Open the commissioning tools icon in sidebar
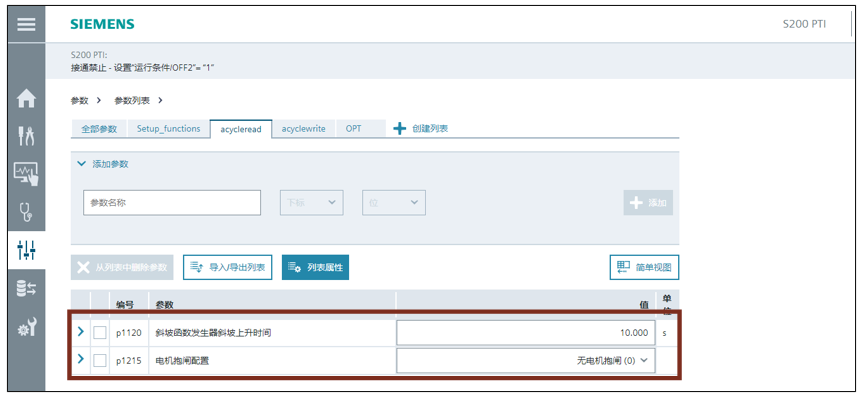This screenshot has width=861, height=396. (26, 136)
